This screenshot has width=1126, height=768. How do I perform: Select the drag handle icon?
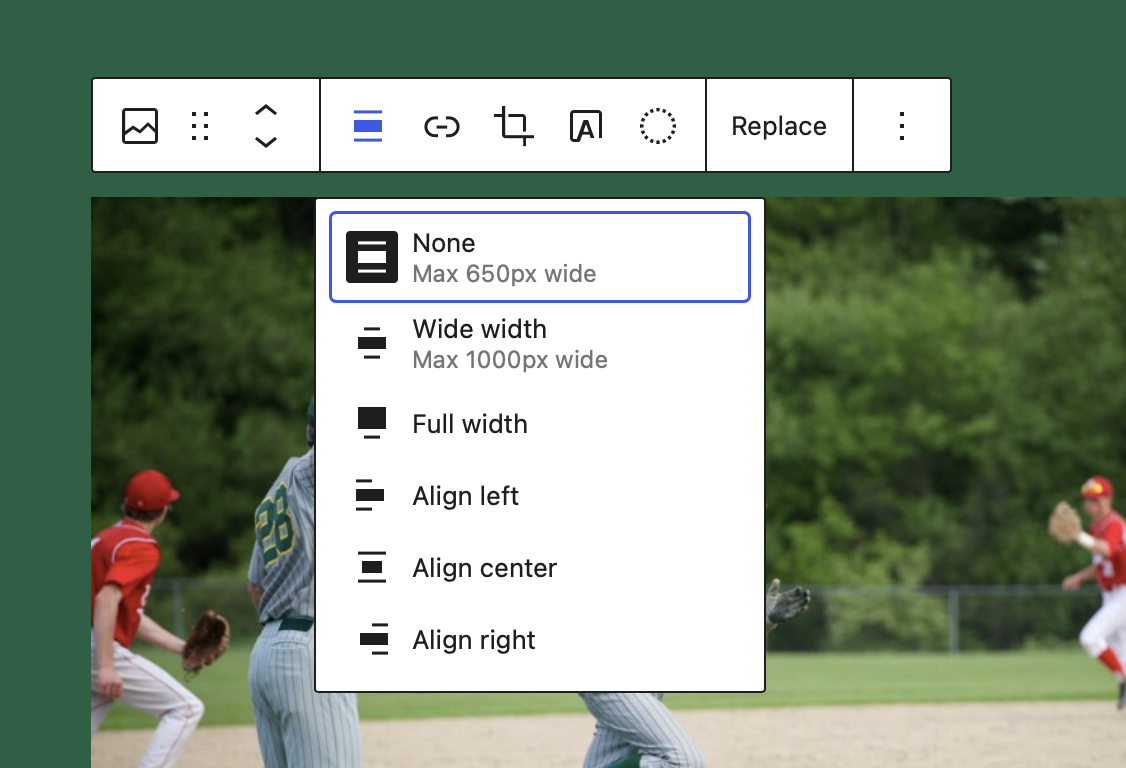pyautogui.click(x=201, y=125)
